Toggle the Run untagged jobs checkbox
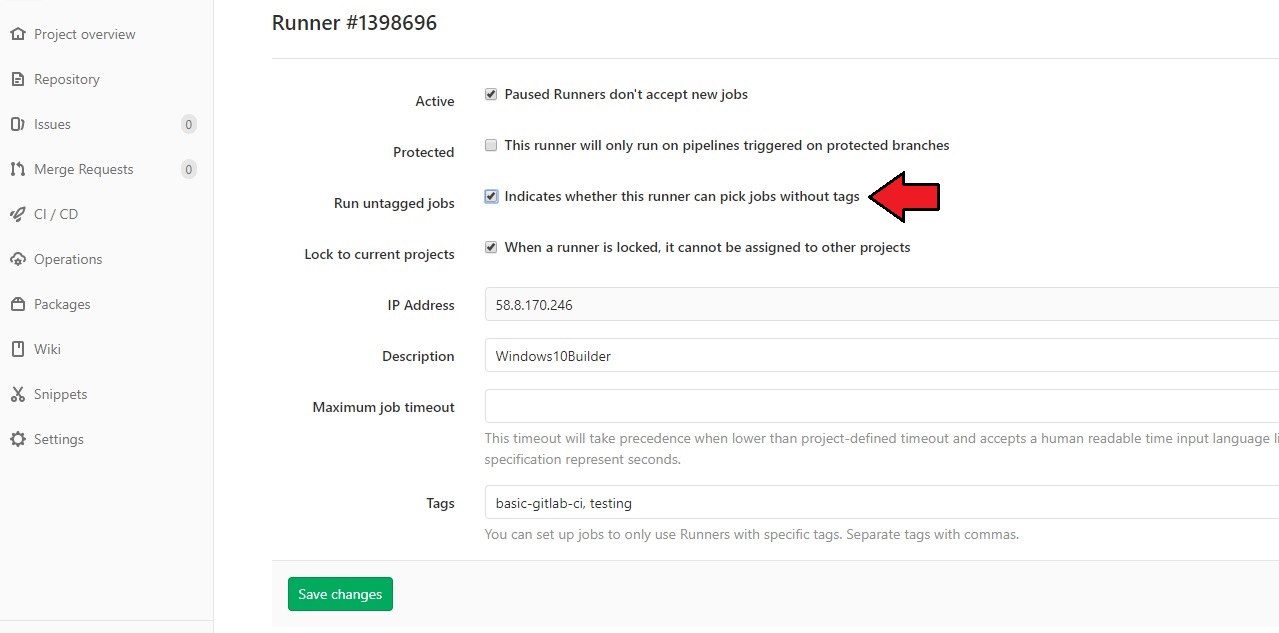Viewport: 1279px width, 633px height. click(x=491, y=197)
